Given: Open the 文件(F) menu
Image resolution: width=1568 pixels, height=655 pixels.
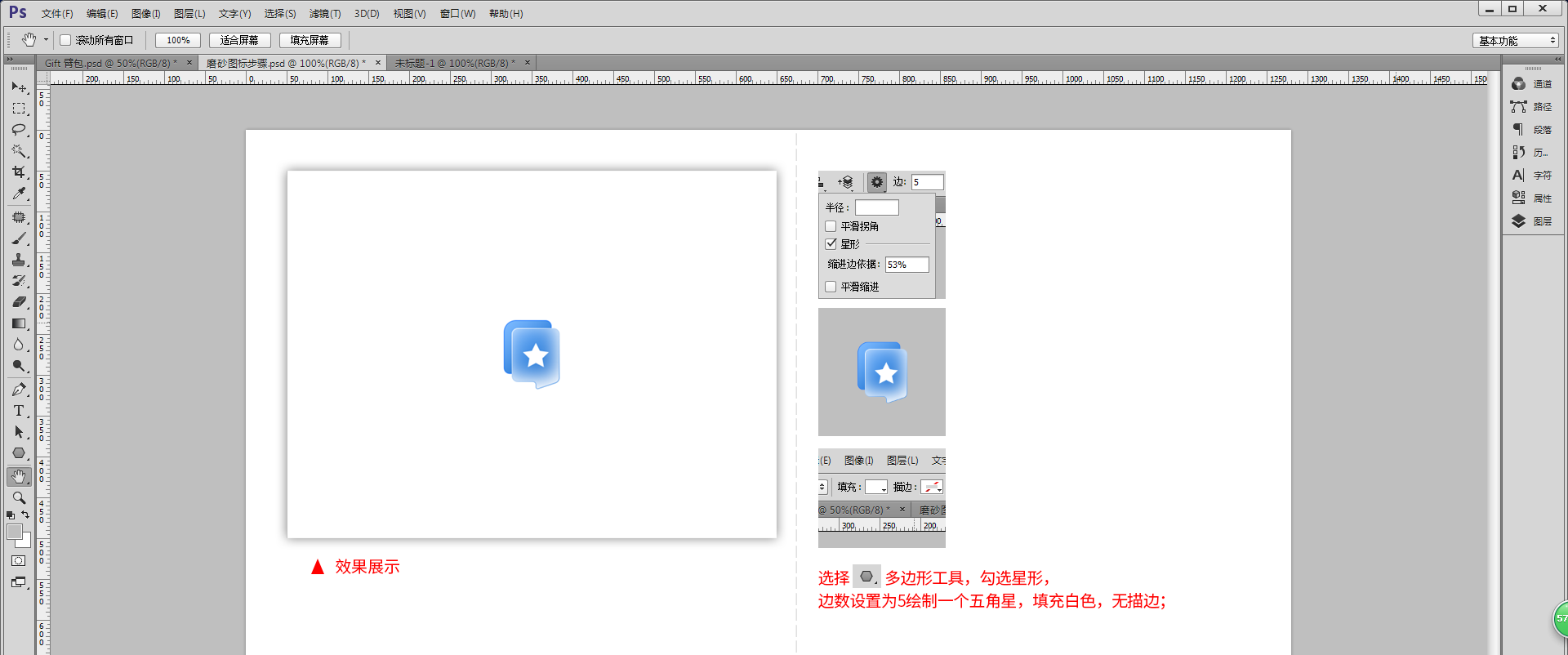Looking at the screenshot, I should pos(57,14).
